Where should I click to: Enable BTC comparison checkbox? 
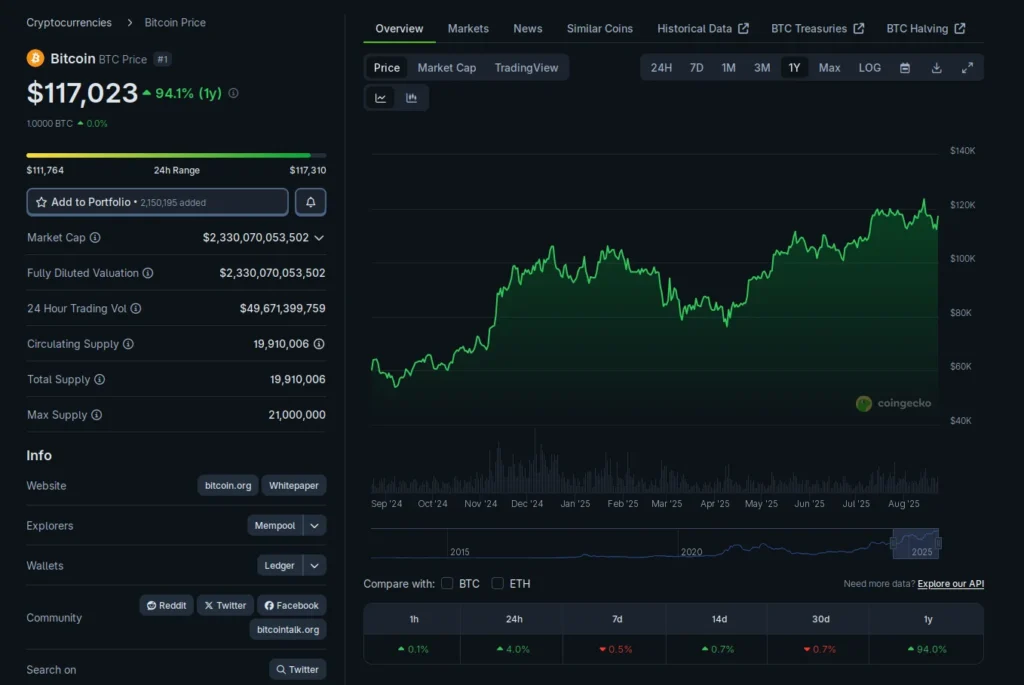point(447,583)
